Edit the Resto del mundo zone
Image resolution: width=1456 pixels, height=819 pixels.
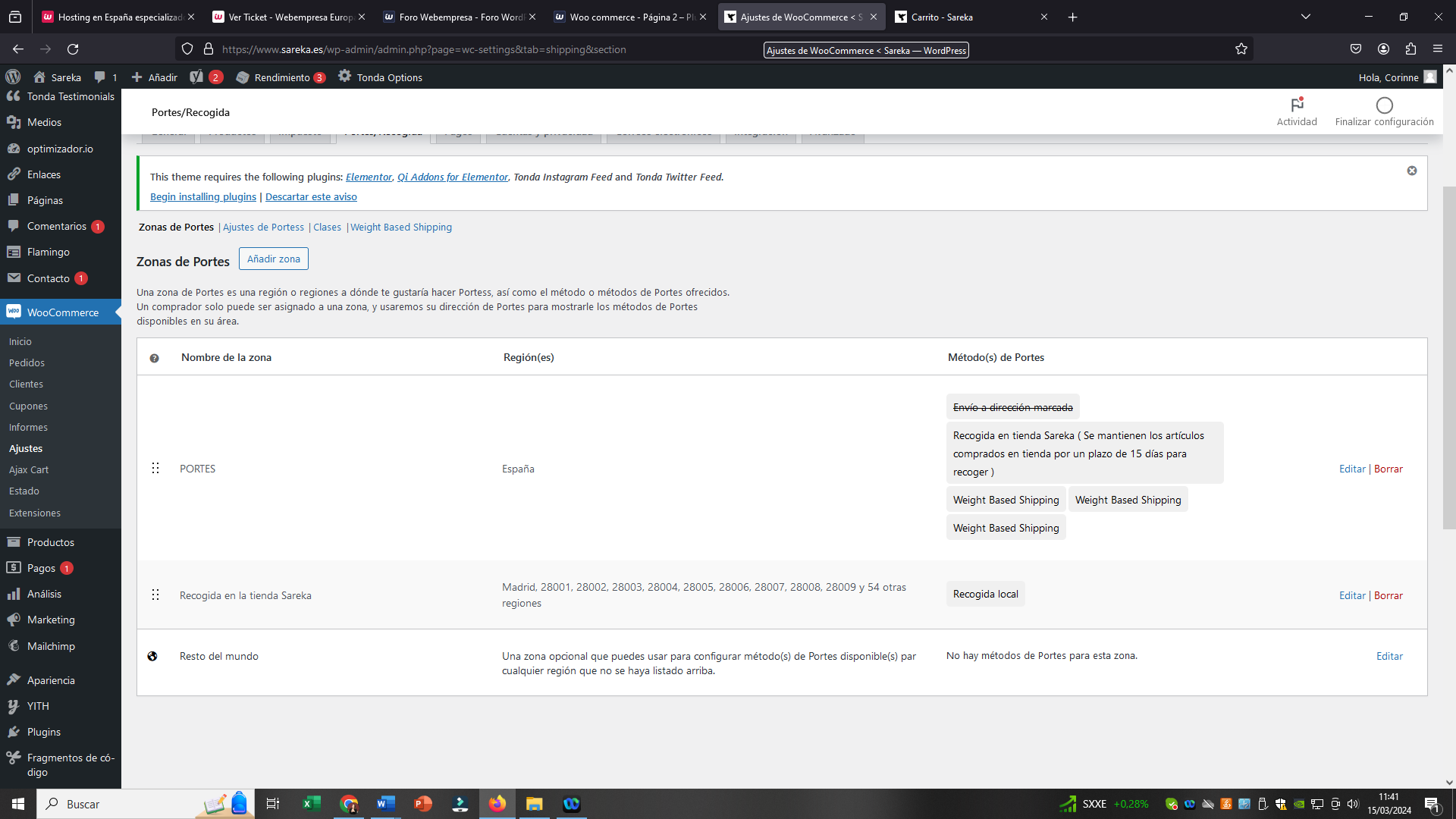[1389, 657]
